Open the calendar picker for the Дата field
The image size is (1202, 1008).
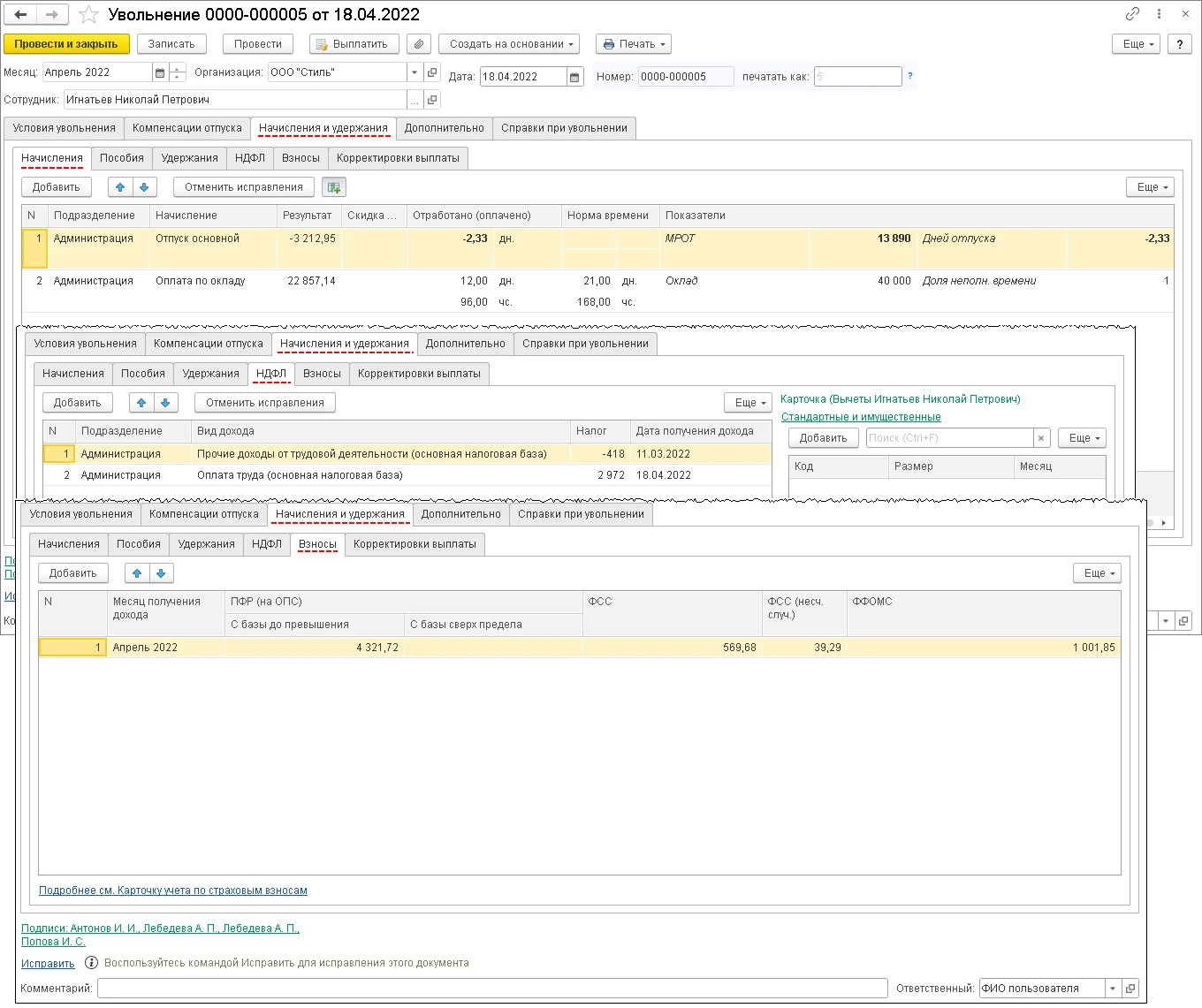[574, 77]
